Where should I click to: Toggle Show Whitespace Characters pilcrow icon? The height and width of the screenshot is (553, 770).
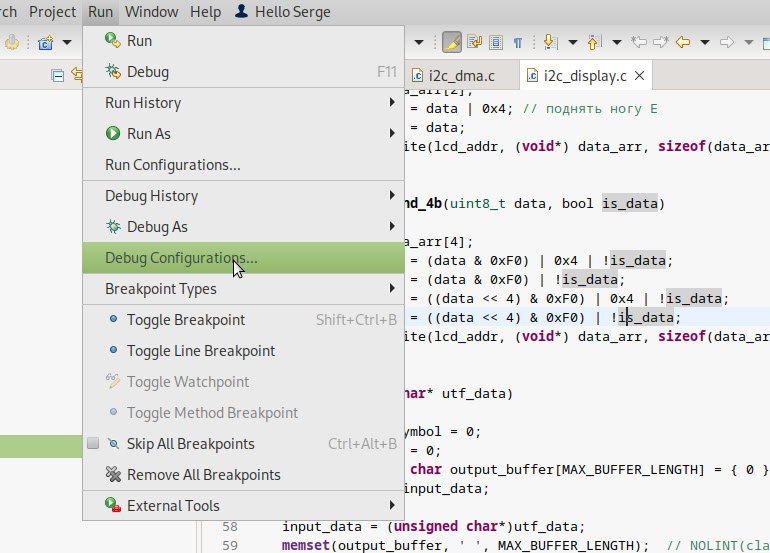click(518, 43)
